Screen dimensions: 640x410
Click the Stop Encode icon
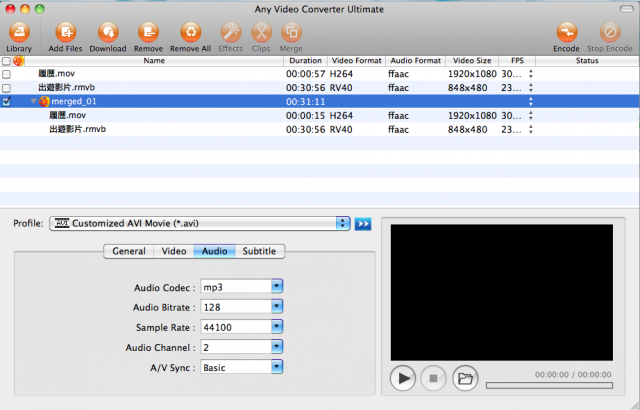tap(610, 32)
